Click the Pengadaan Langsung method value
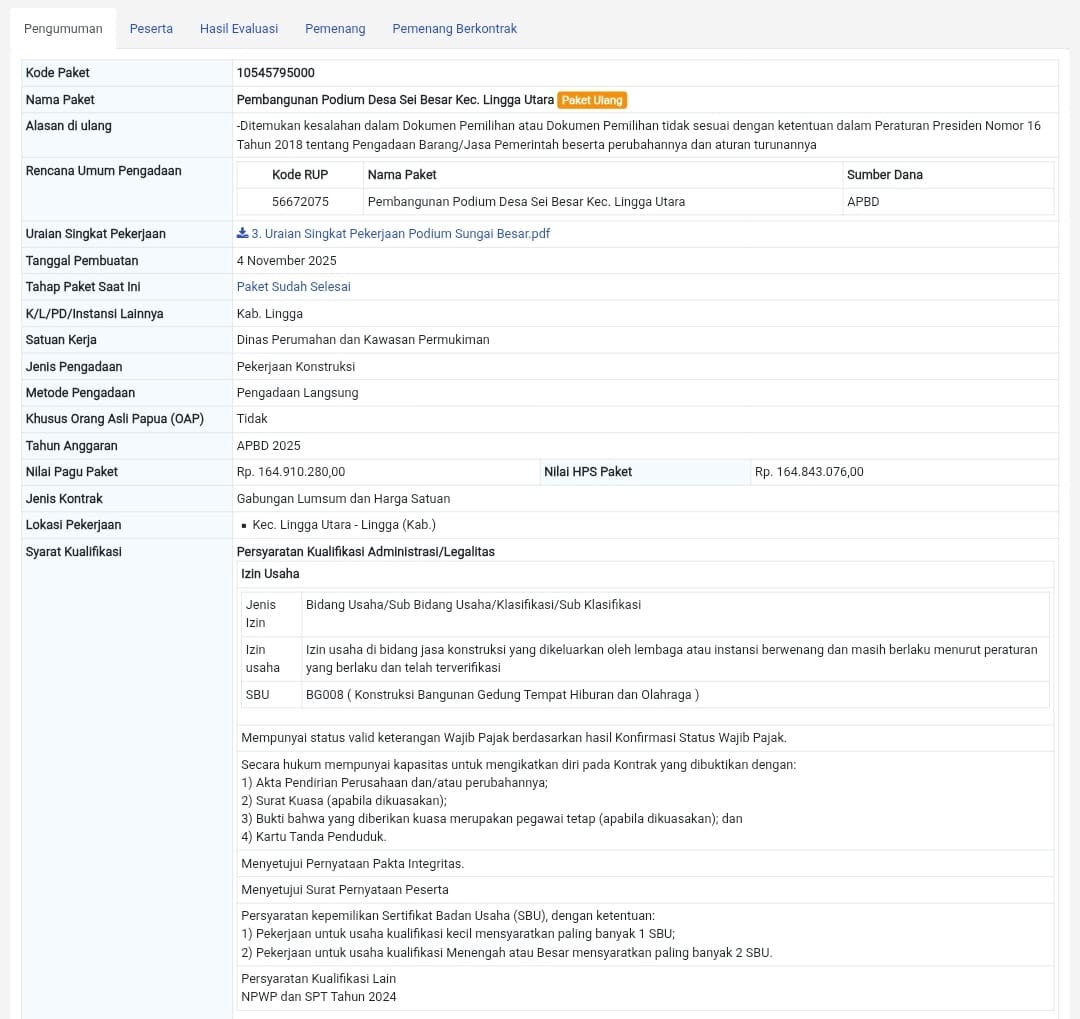 pos(297,393)
